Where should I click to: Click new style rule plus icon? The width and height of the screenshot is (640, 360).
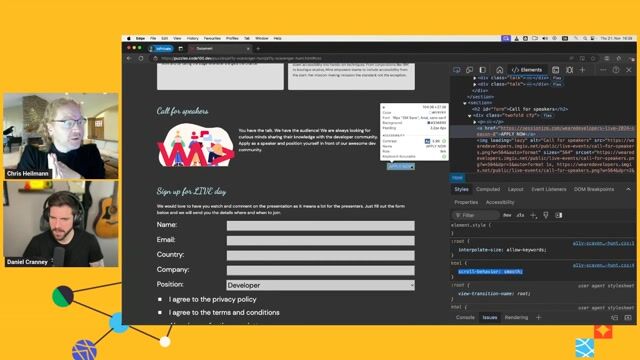point(533,215)
